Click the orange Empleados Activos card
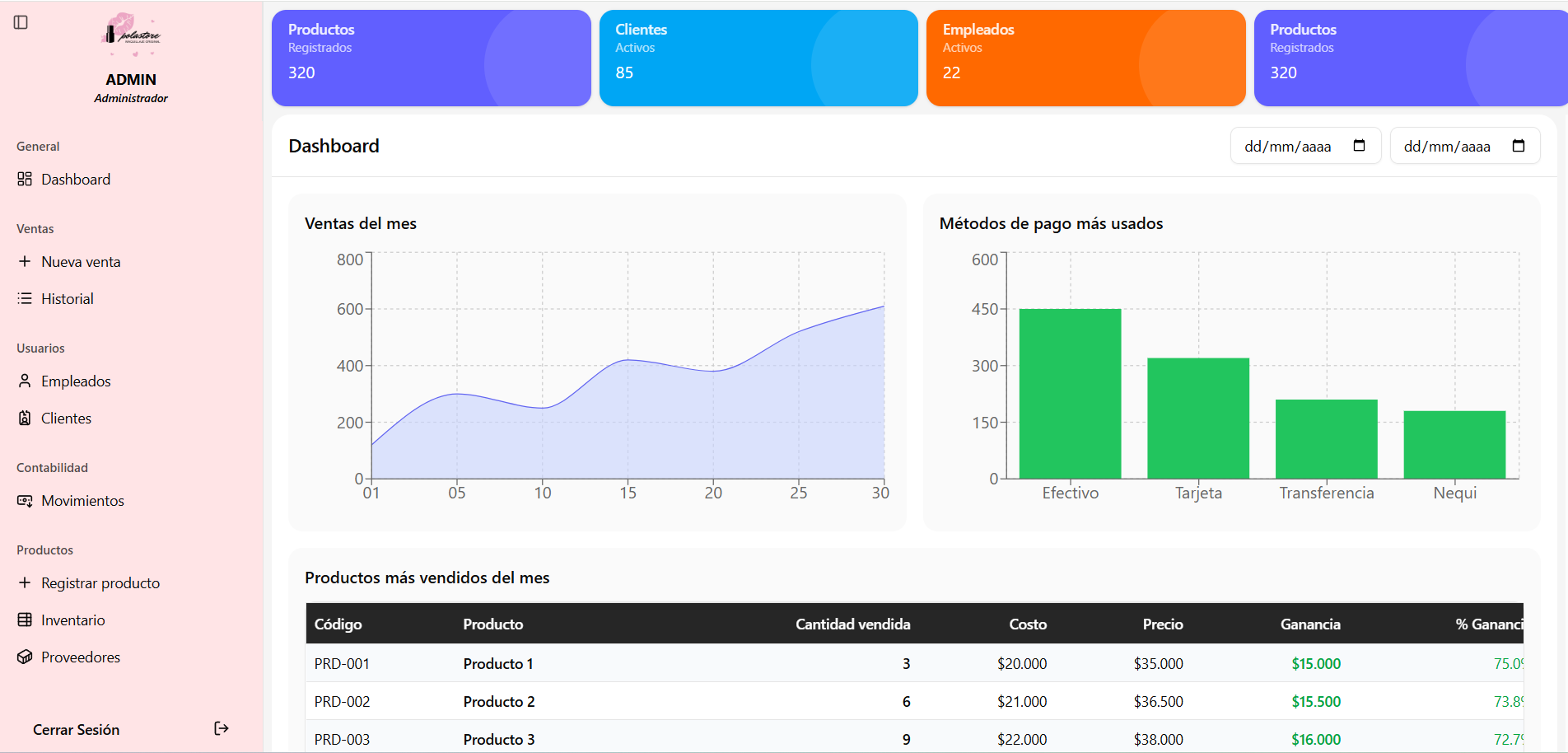 pyautogui.click(x=1085, y=58)
